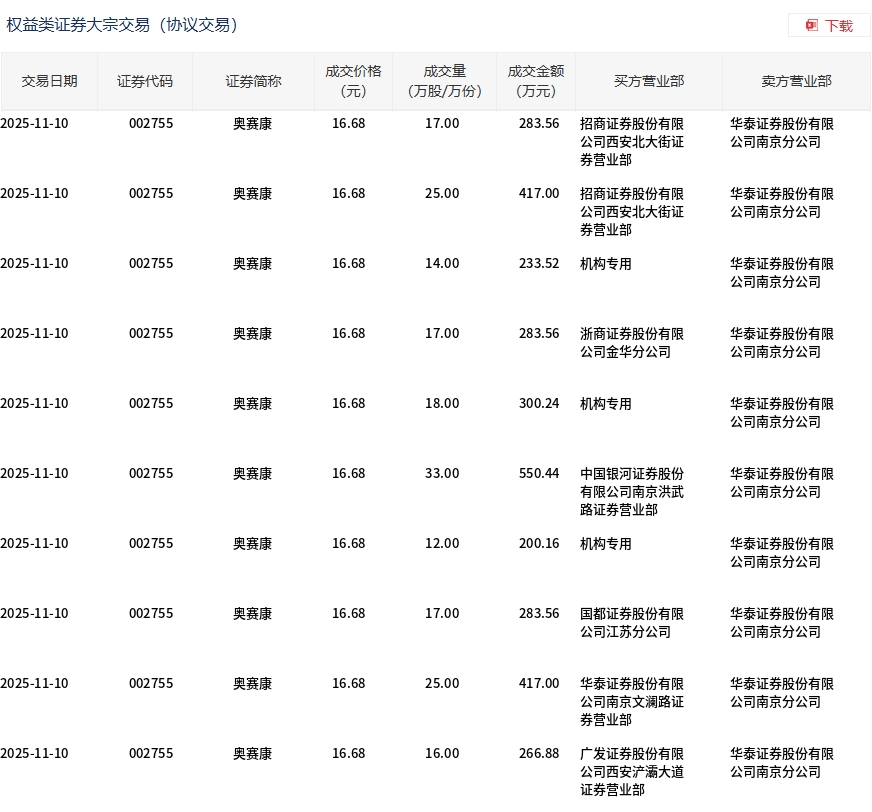Select the 浙商证券 金华分公司 buyer cell
This screenshot has height=812, width=872.
[632, 343]
